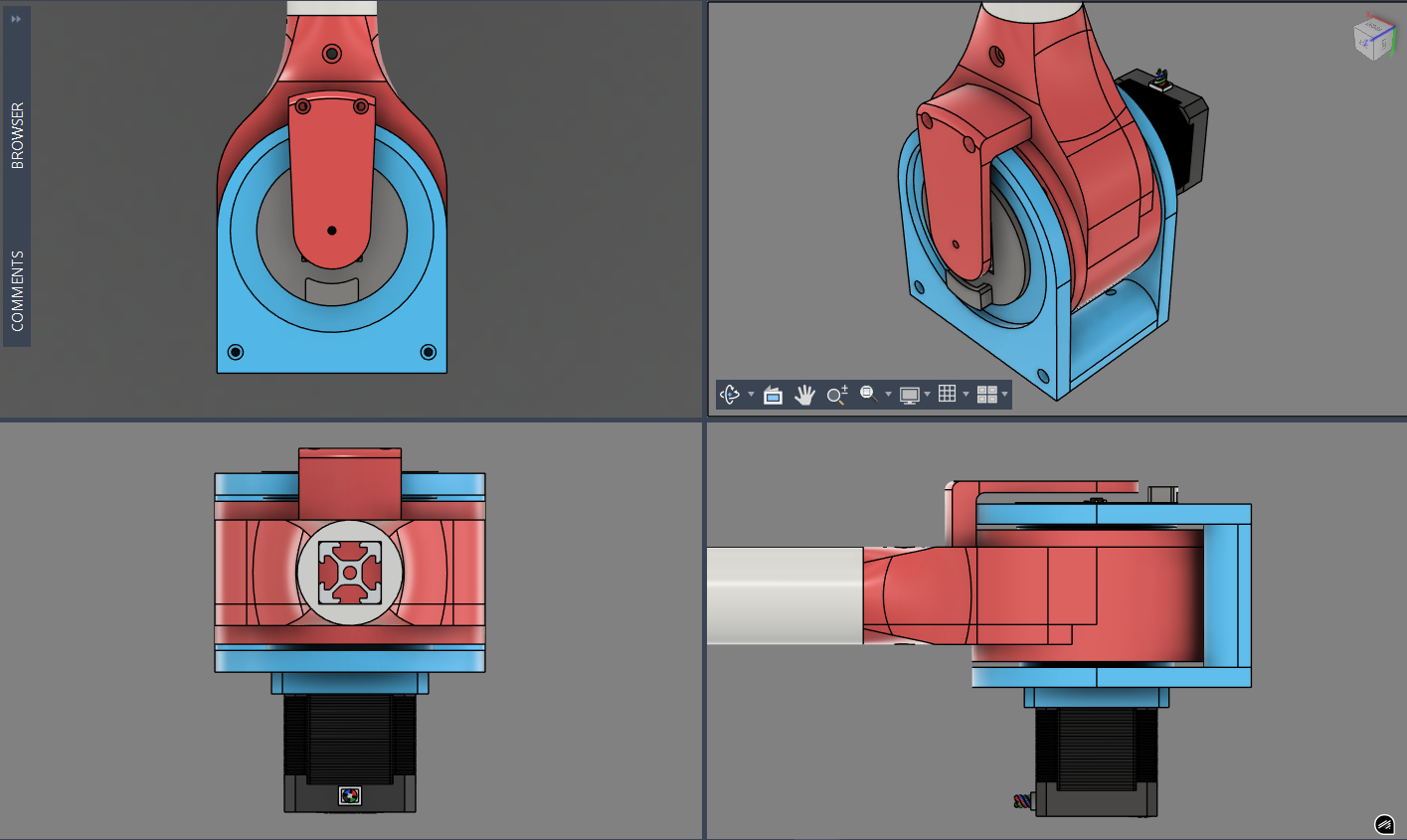Screen dimensions: 1407x840
Task: Open the BROWSER panel tab
Action: 17,135
